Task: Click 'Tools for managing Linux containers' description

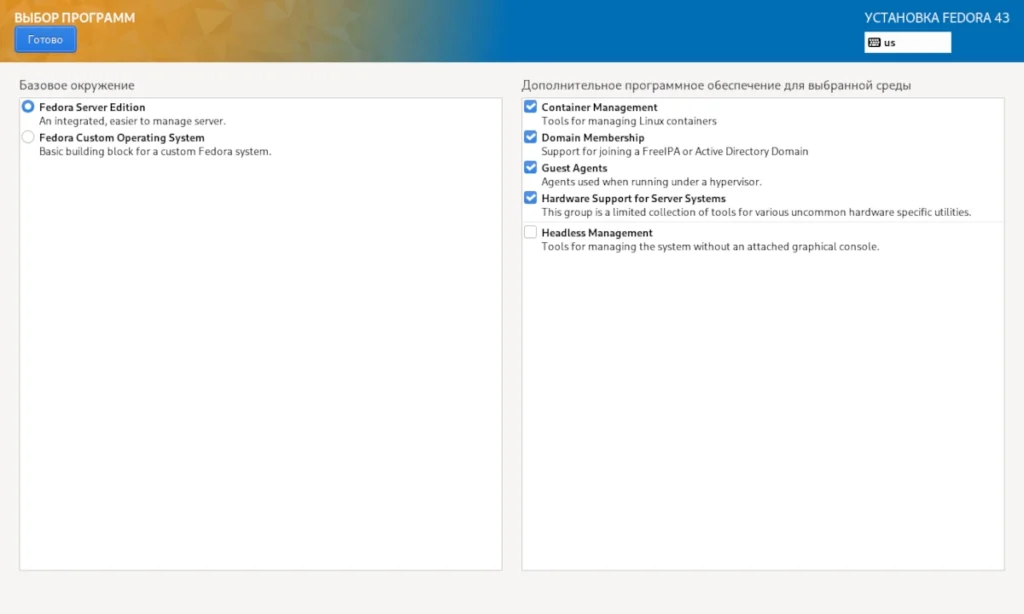Action: pos(628,121)
